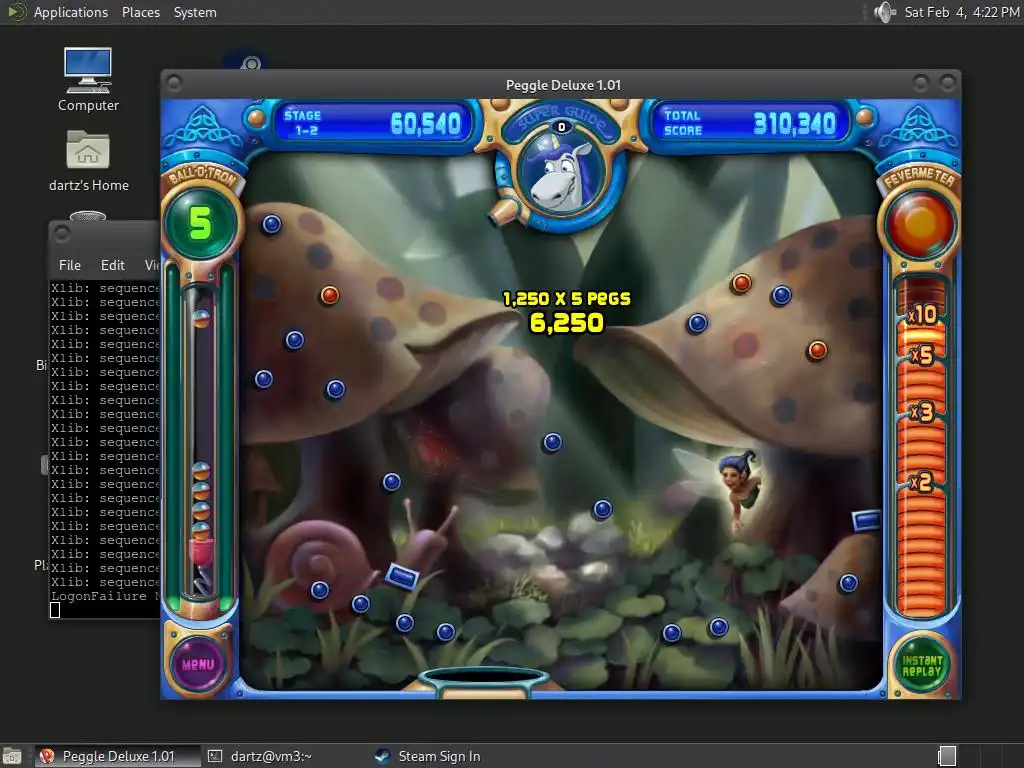Open the Applications menu
The height and width of the screenshot is (768, 1024).
(71, 12)
